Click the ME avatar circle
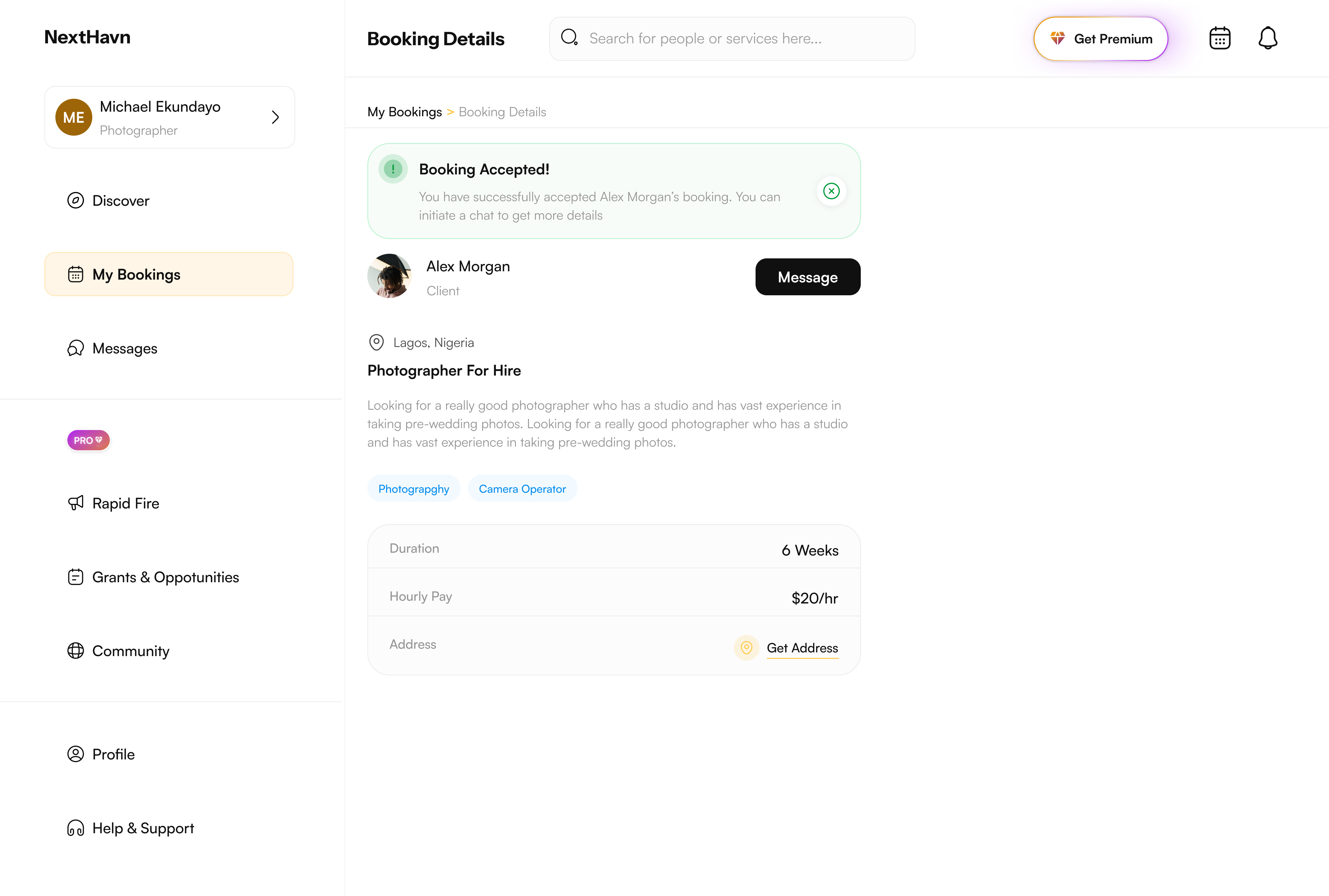 (74, 117)
